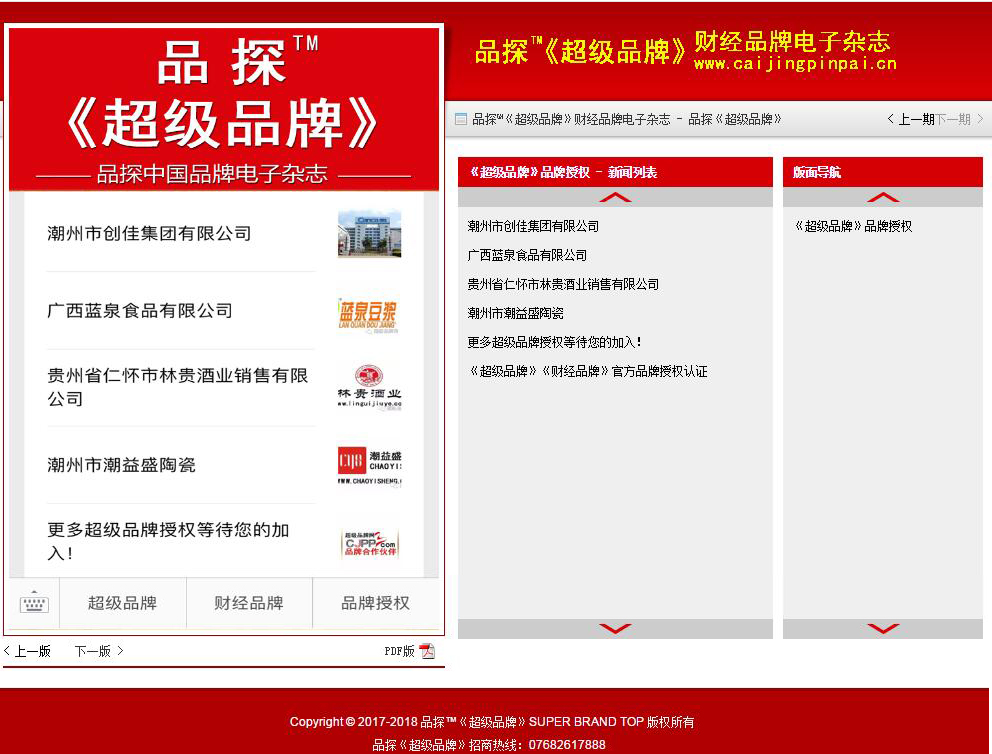The height and width of the screenshot is (754, 992).
Task: Click down arrow in 版面导航 panel
Action: 883,628
